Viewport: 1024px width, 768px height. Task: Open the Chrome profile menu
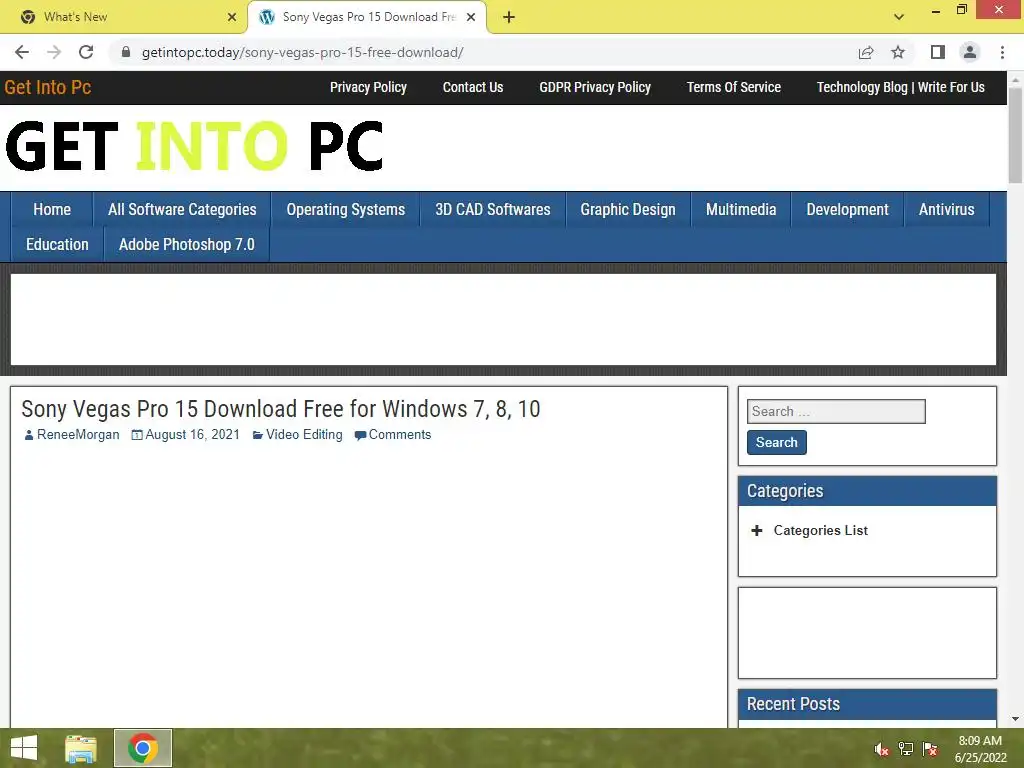(970, 52)
